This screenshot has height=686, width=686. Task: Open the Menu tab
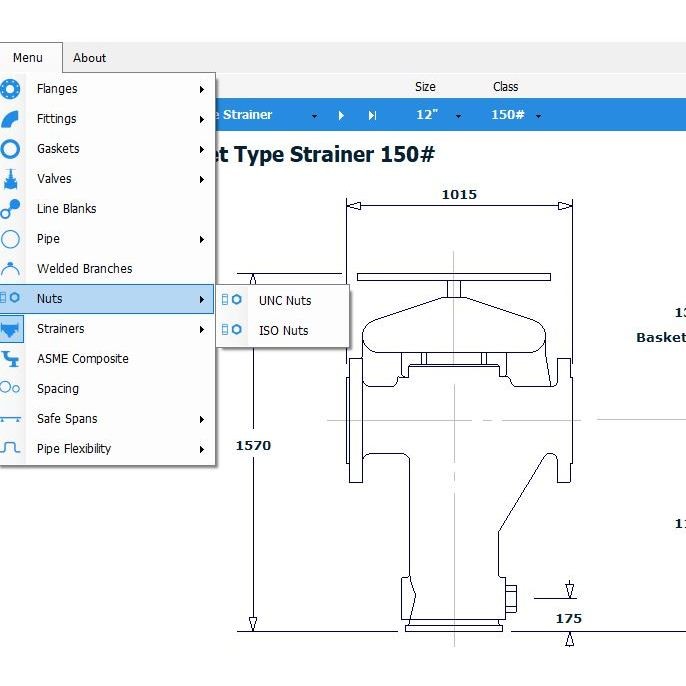28,58
